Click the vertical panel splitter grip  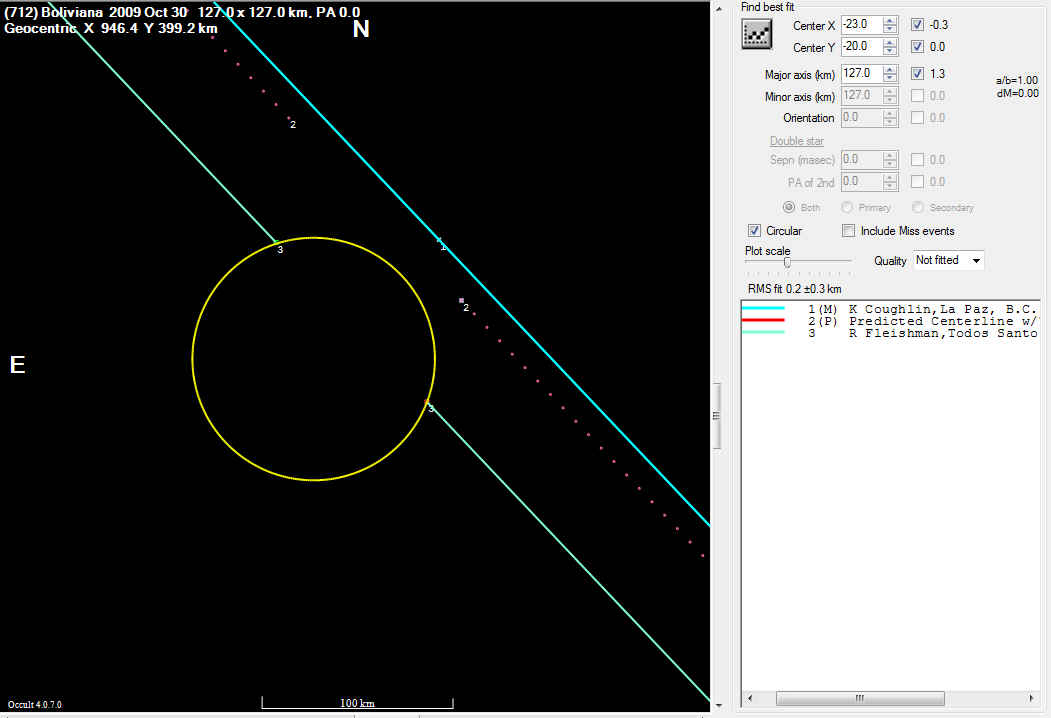pyautogui.click(x=715, y=415)
